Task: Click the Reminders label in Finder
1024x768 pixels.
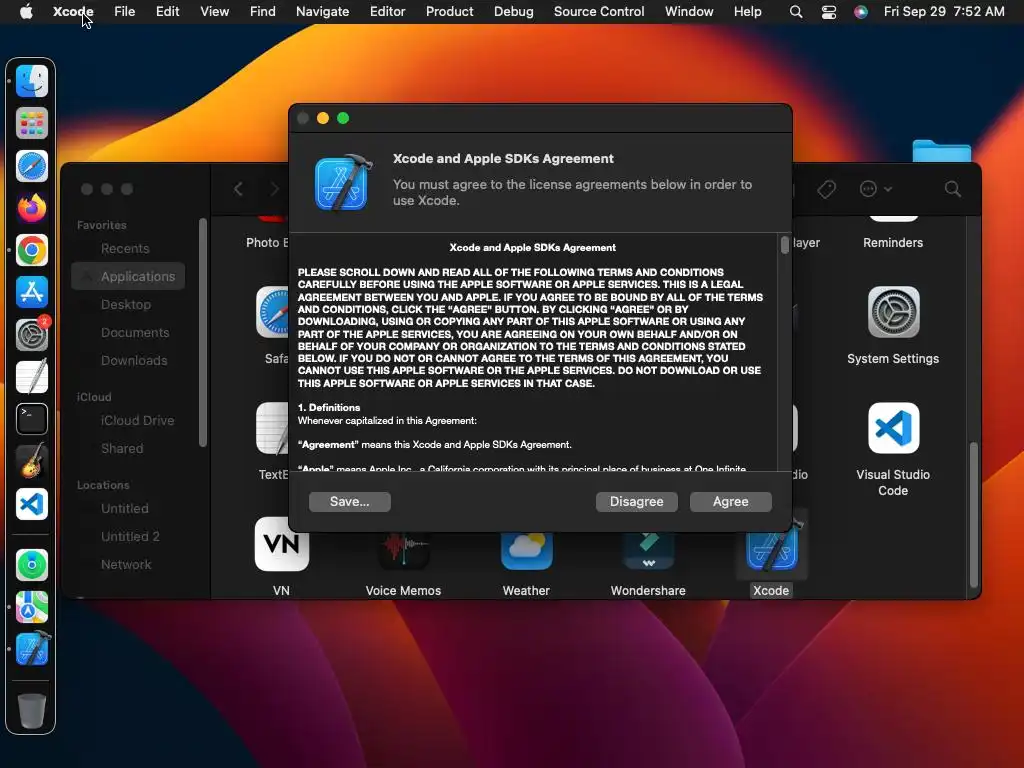Action: pyautogui.click(x=893, y=242)
